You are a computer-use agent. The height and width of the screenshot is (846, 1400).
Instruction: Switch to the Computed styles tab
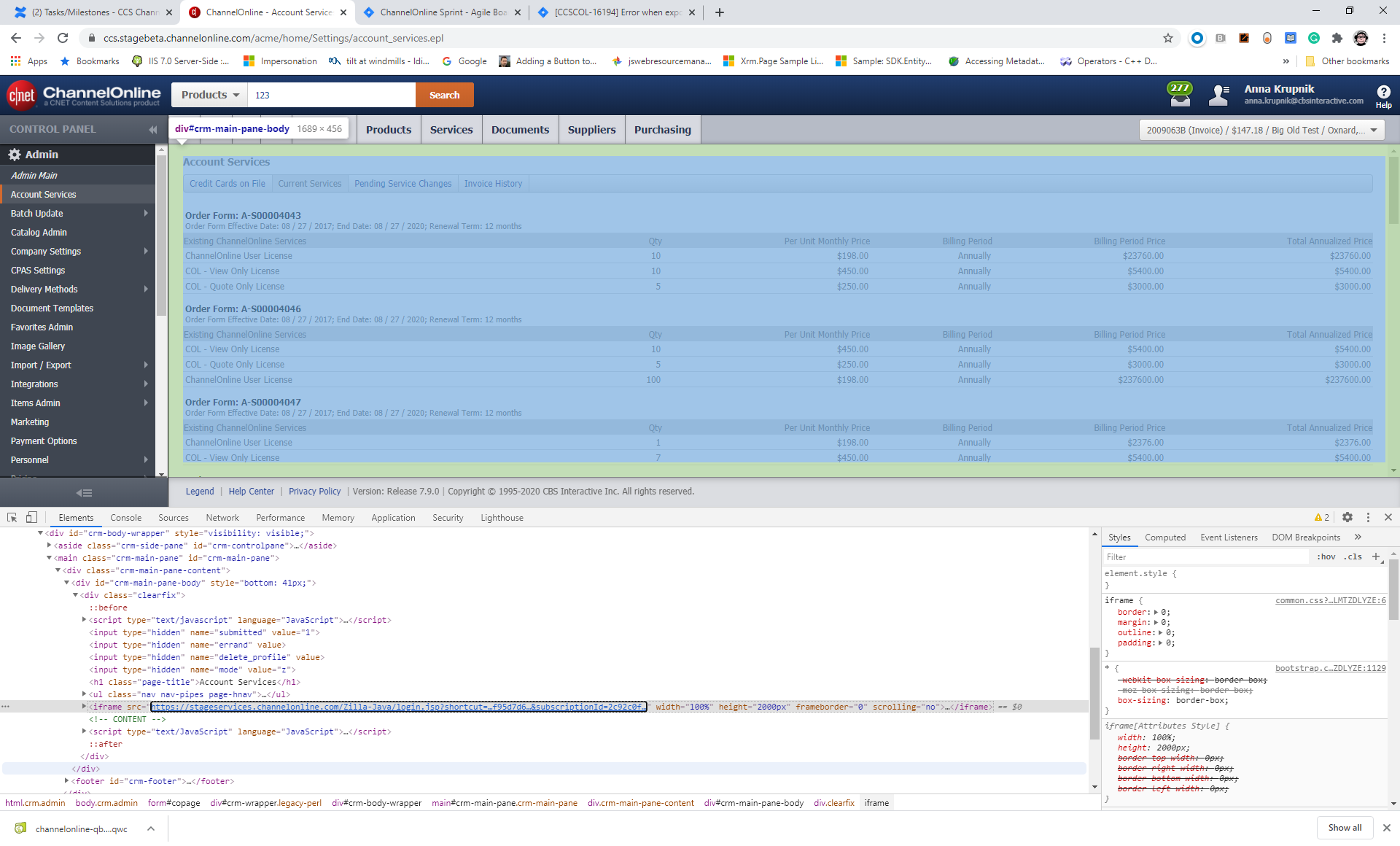1164,538
